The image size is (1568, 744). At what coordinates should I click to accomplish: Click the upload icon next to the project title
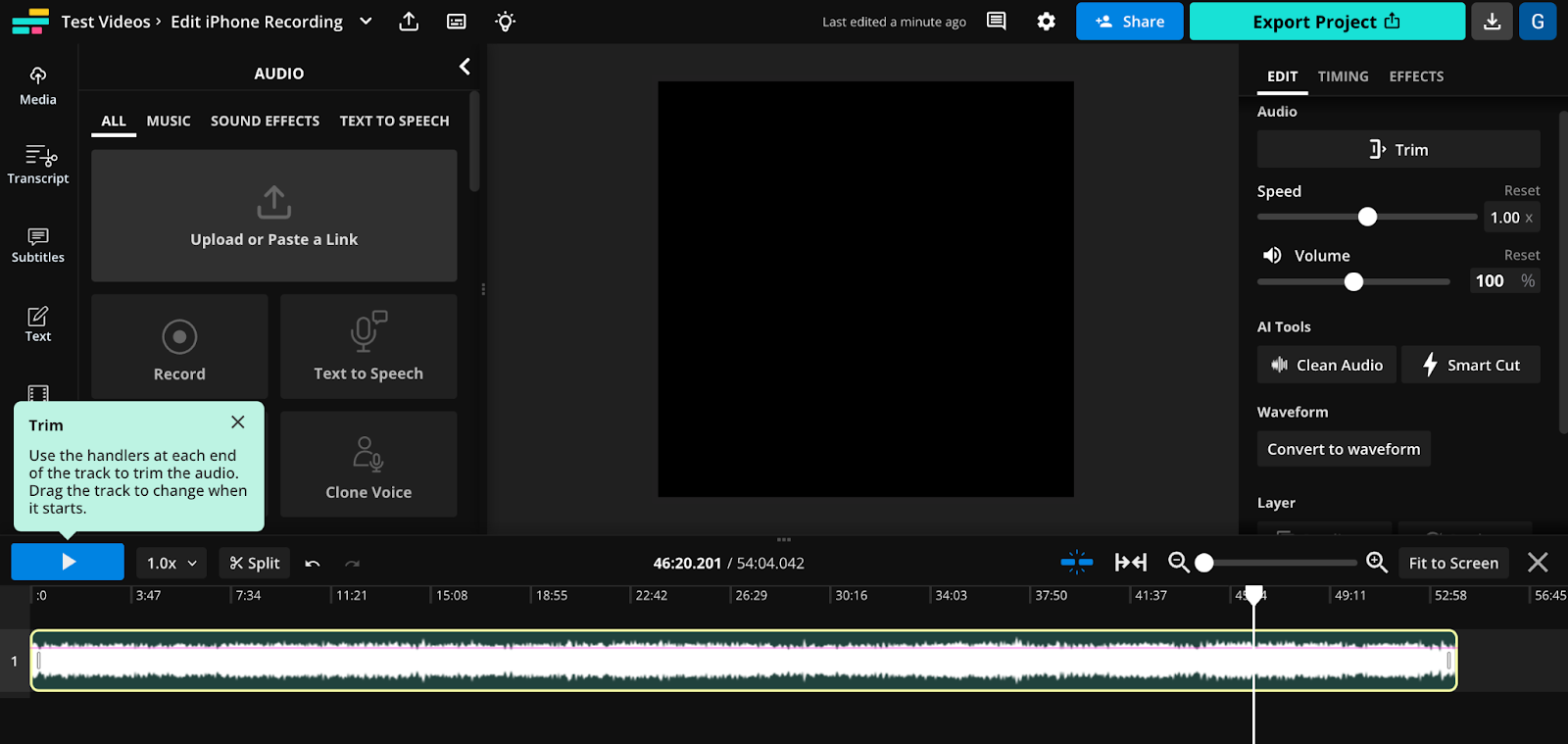tap(409, 22)
